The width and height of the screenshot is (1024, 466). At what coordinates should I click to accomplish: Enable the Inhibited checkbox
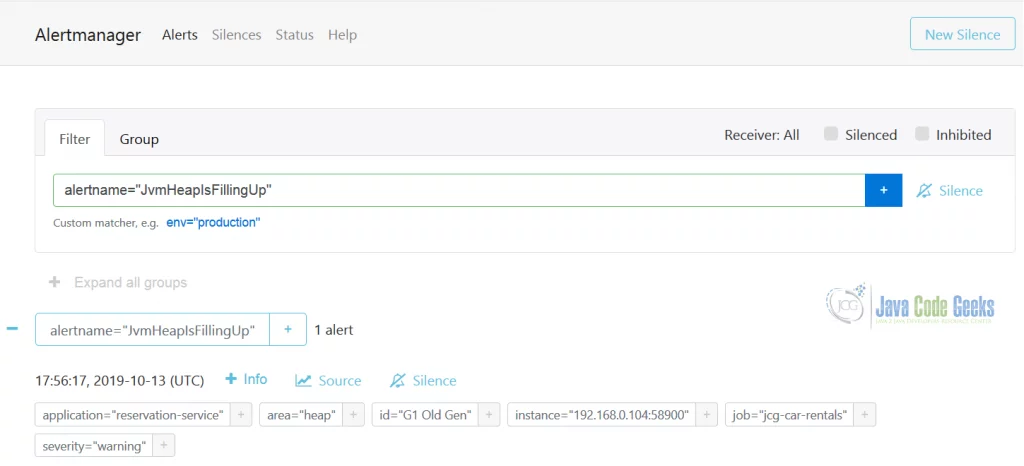coord(921,134)
